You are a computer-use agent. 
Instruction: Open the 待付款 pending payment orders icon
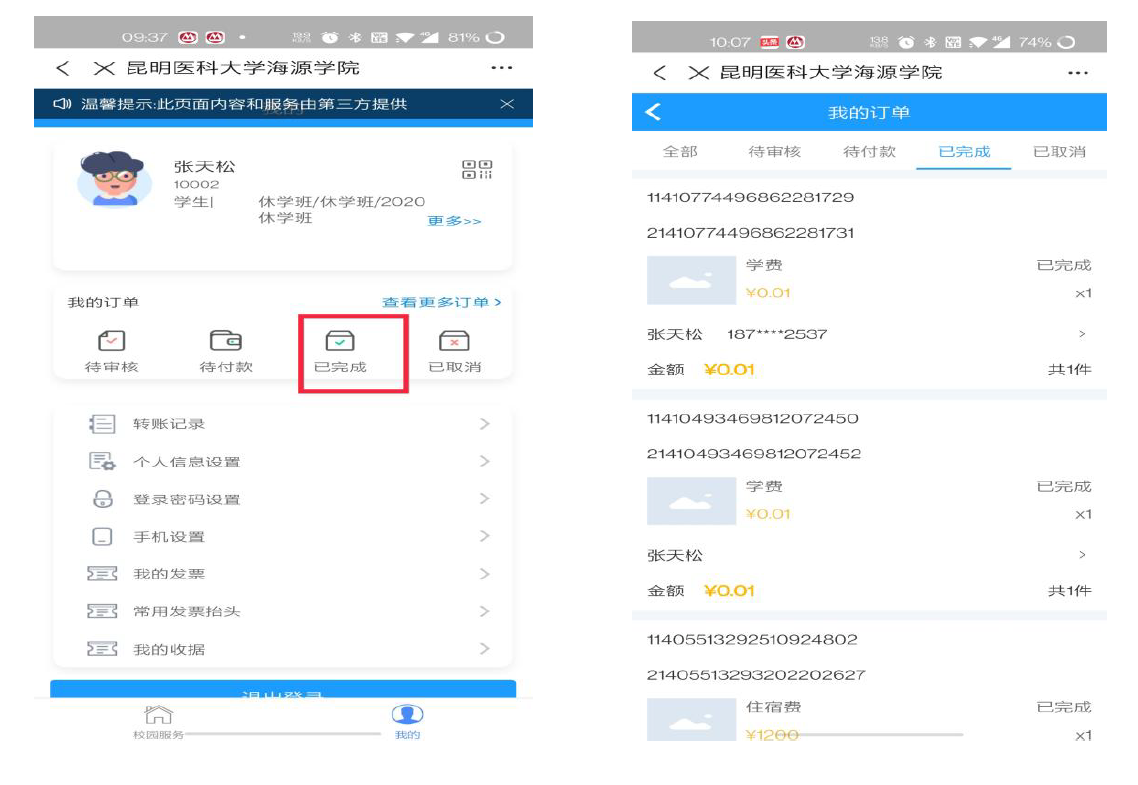226,343
